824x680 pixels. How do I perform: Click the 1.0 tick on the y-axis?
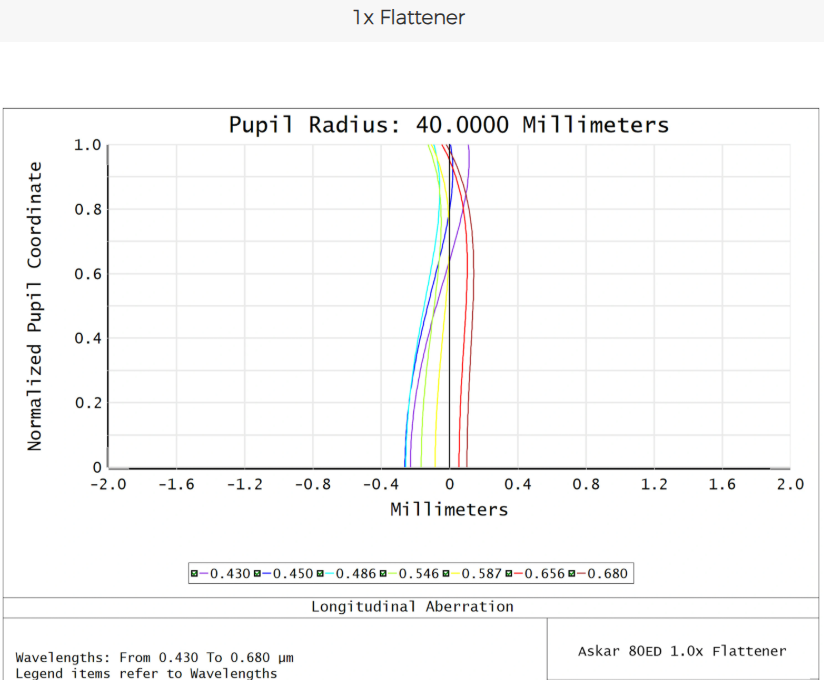(x=87, y=146)
